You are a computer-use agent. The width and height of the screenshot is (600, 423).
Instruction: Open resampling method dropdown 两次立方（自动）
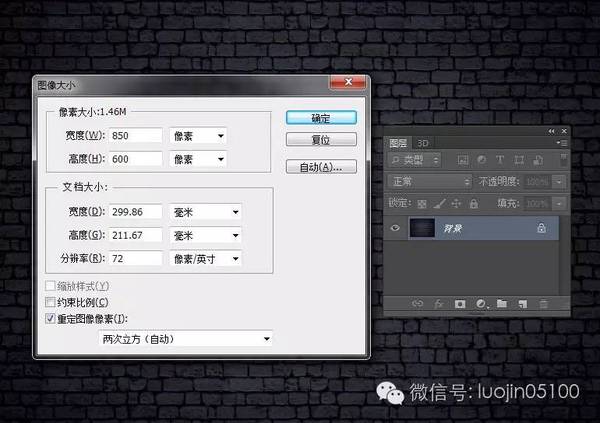tap(186, 339)
